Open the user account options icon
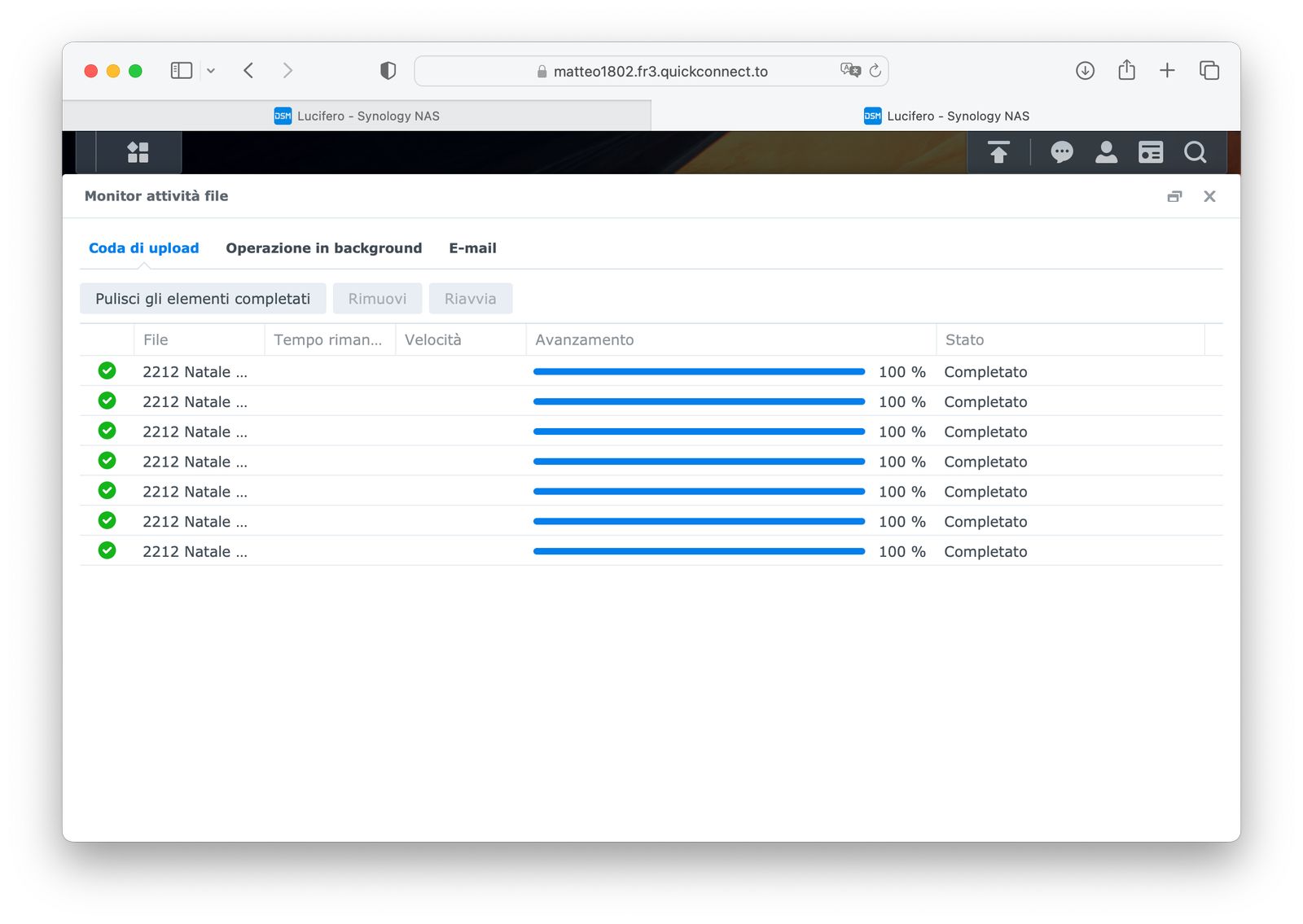 pos(1106,152)
